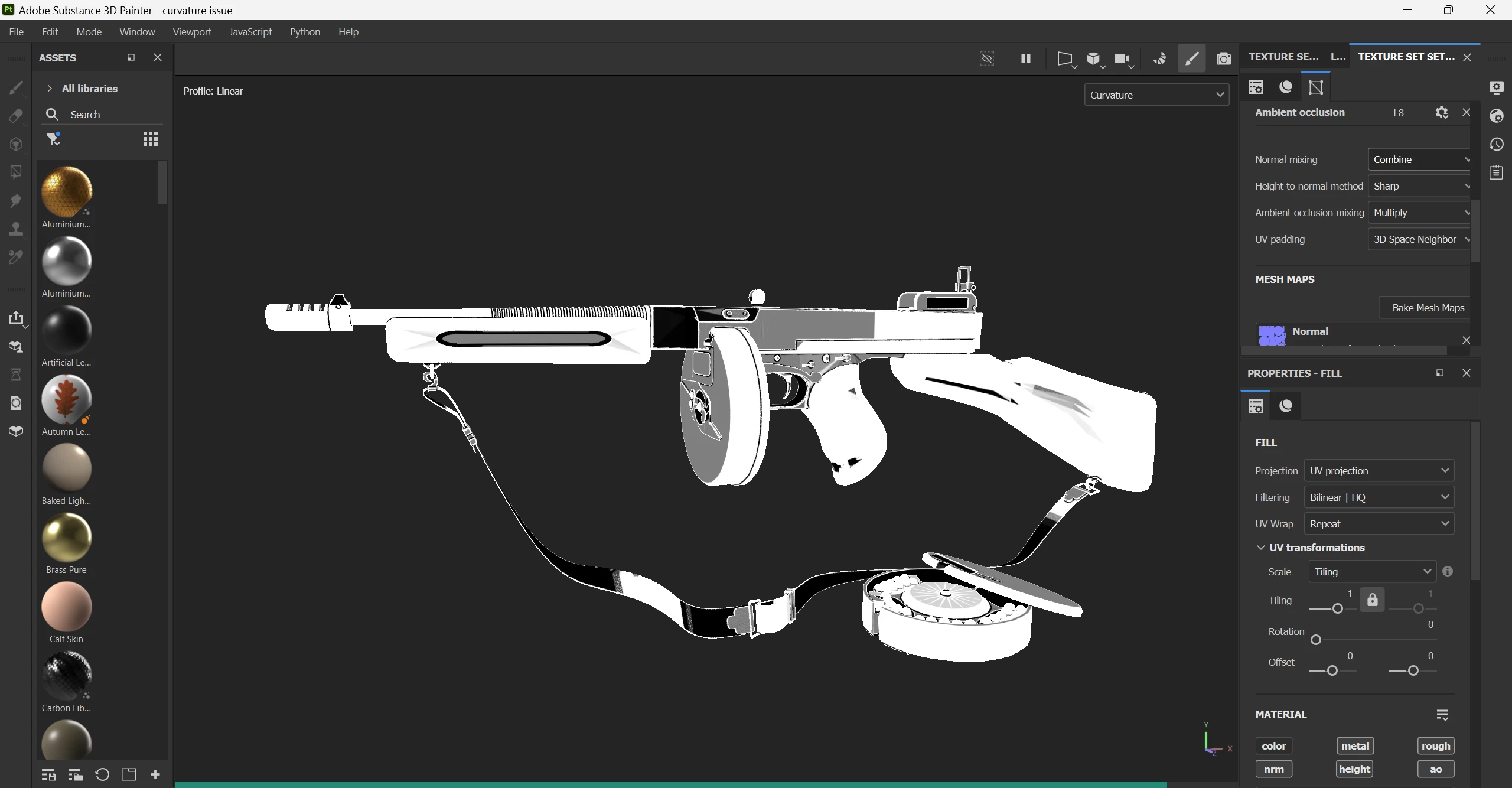This screenshot has height=788, width=1512.
Task: Click the Rotation slider handle
Action: [x=1316, y=640]
